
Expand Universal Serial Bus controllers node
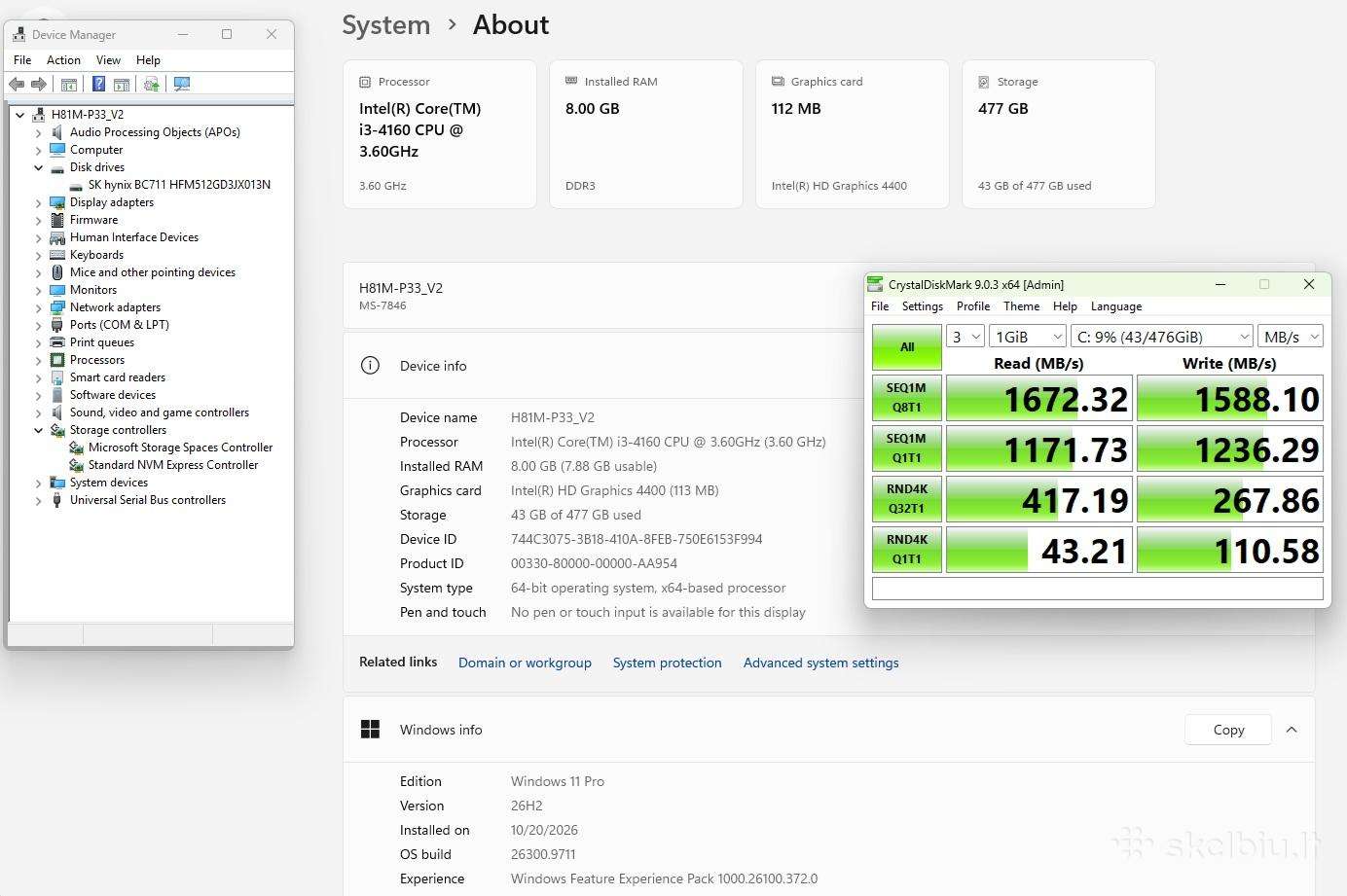click(x=39, y=500)
